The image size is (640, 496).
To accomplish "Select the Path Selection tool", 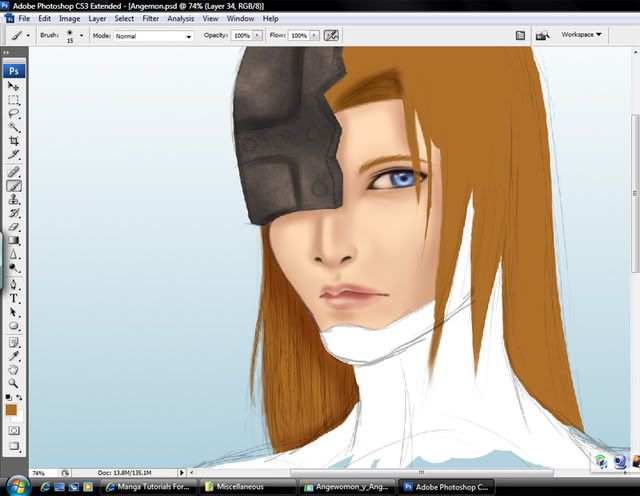I will (x=13, y=312).
